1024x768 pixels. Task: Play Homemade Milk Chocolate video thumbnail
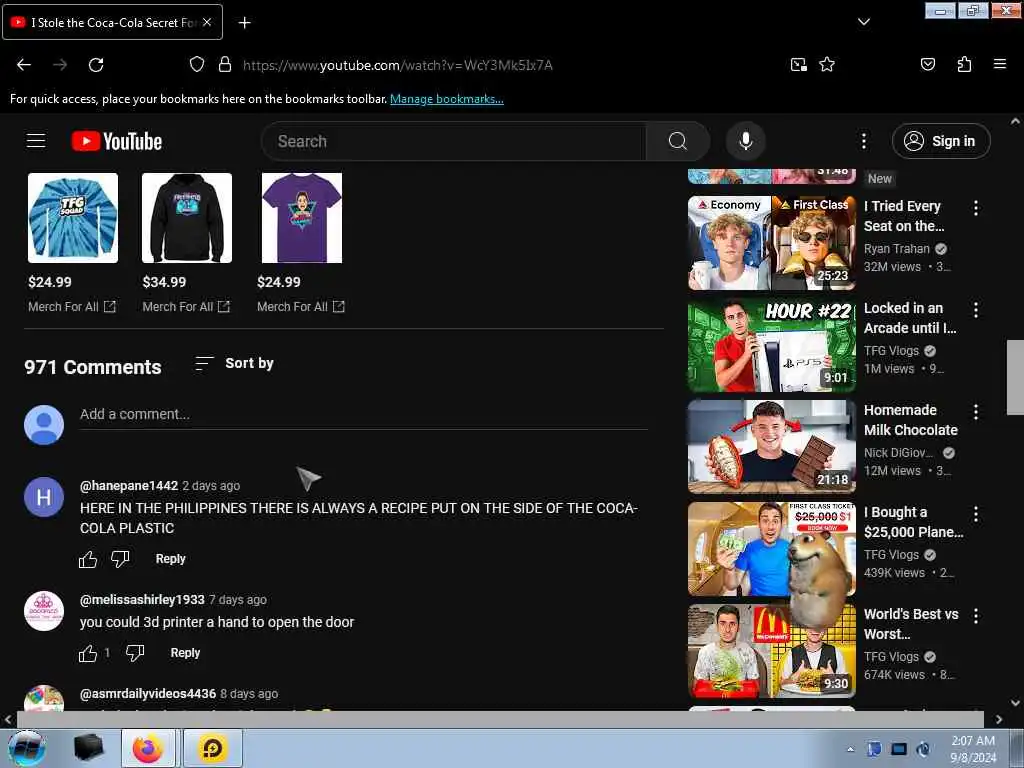[772, 447]
